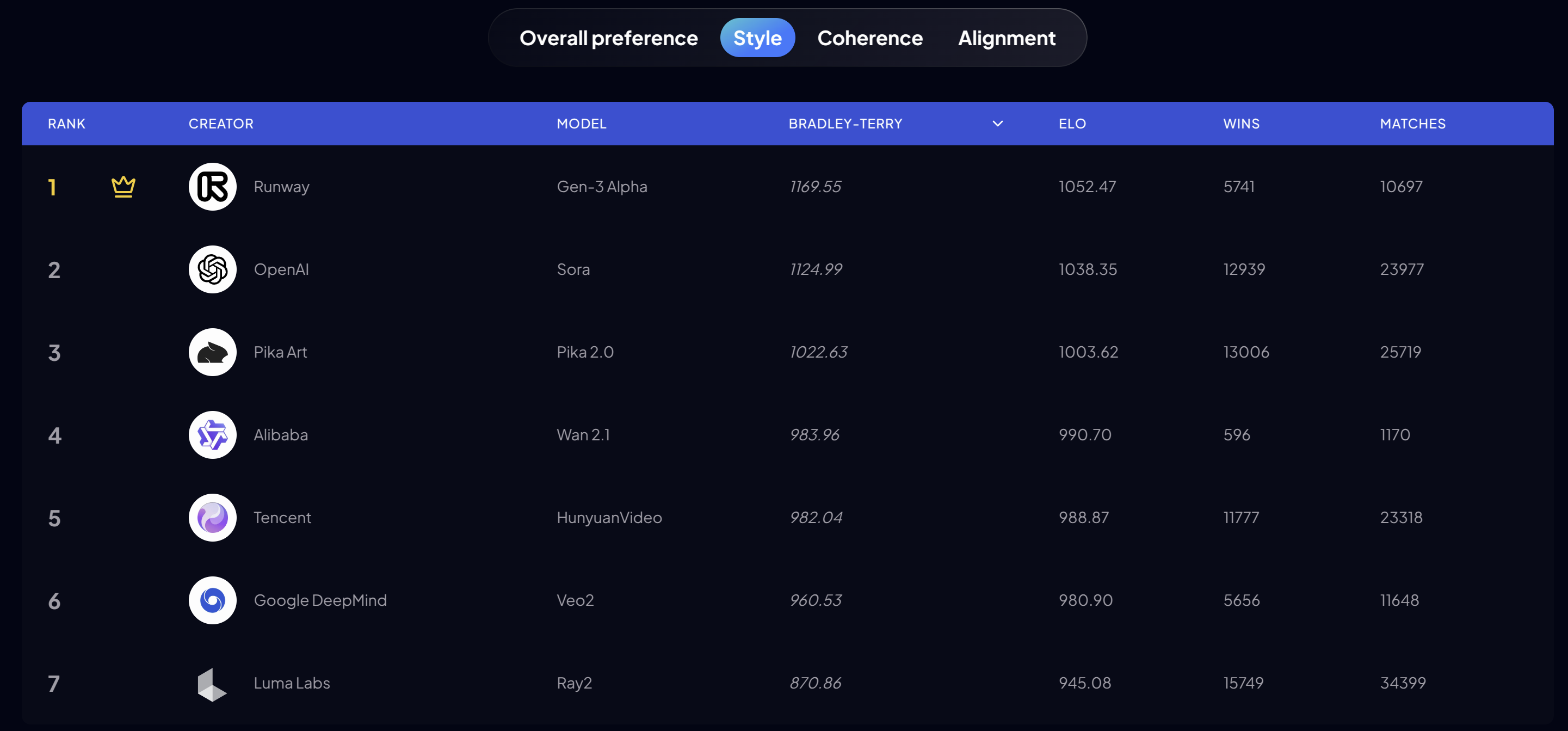
Task: Sort by the RANK column header
Action: (x=66, y=124)
